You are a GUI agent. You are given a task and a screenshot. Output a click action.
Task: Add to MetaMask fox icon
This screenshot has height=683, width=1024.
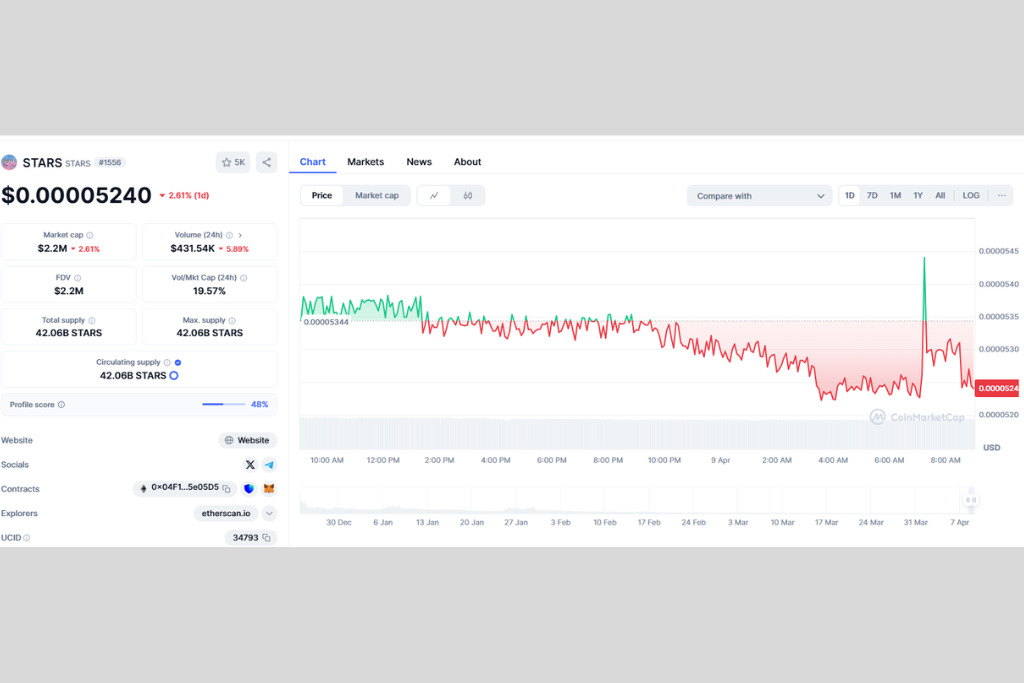pos(269,488)
